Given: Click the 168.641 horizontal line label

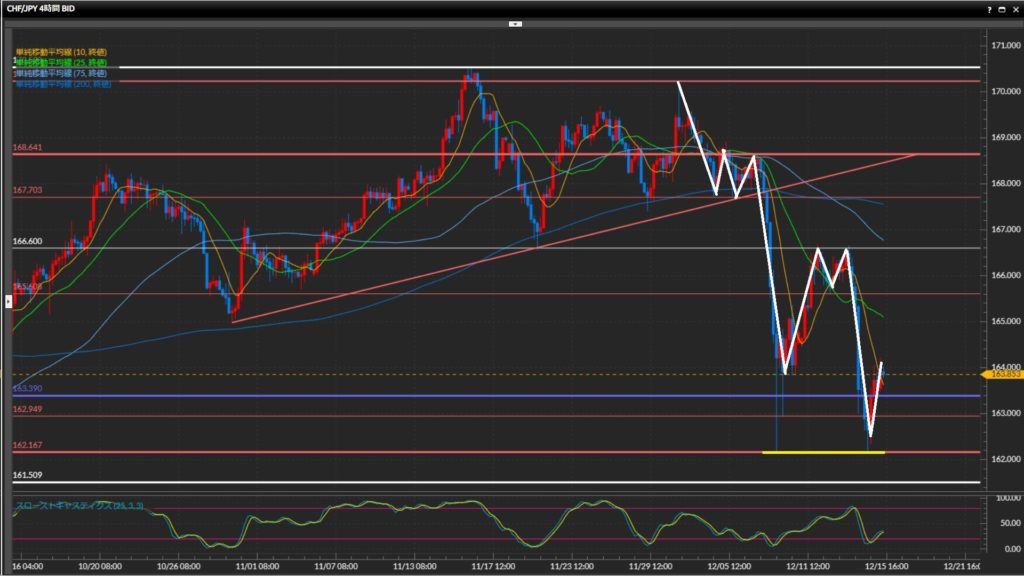Looking at the screenshot, I should (x=27, y=148).
